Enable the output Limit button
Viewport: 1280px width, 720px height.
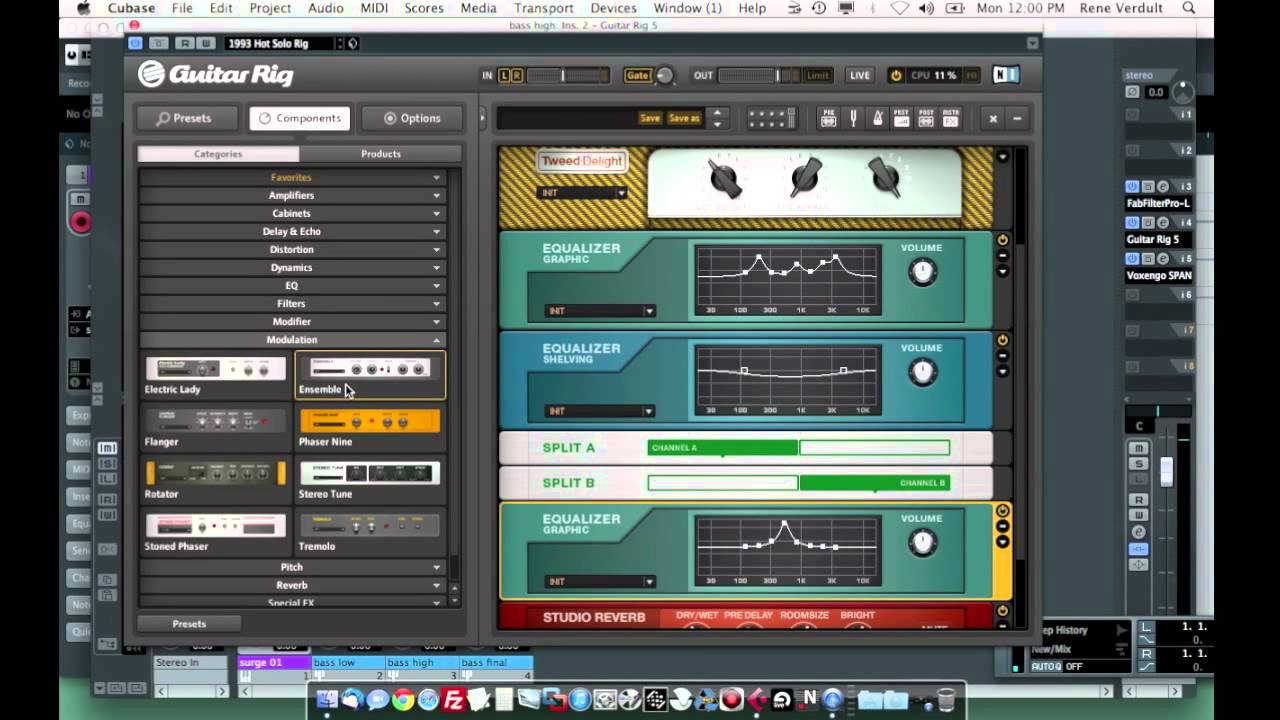point(818,75)
